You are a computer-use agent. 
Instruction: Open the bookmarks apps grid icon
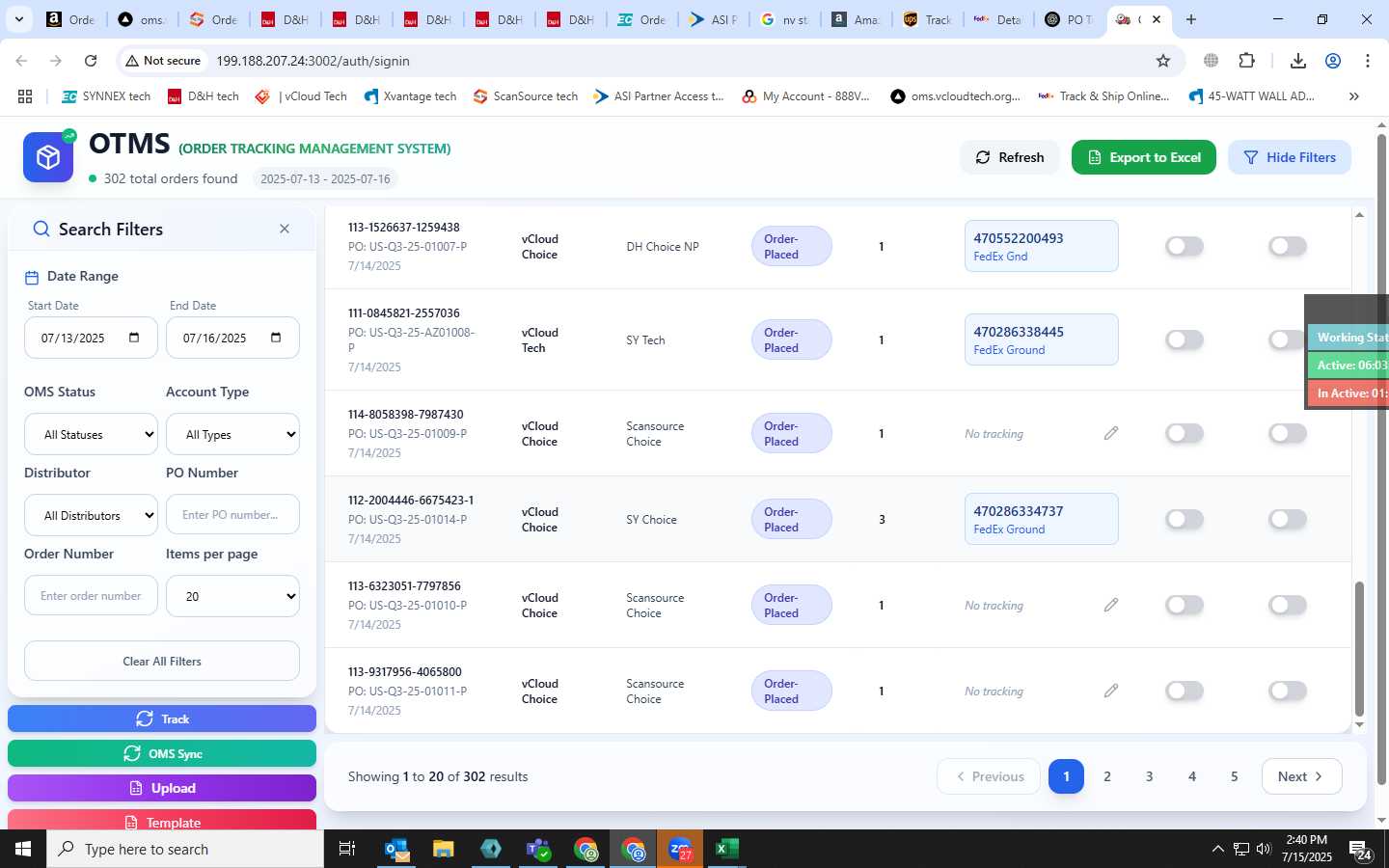[25, 96]
